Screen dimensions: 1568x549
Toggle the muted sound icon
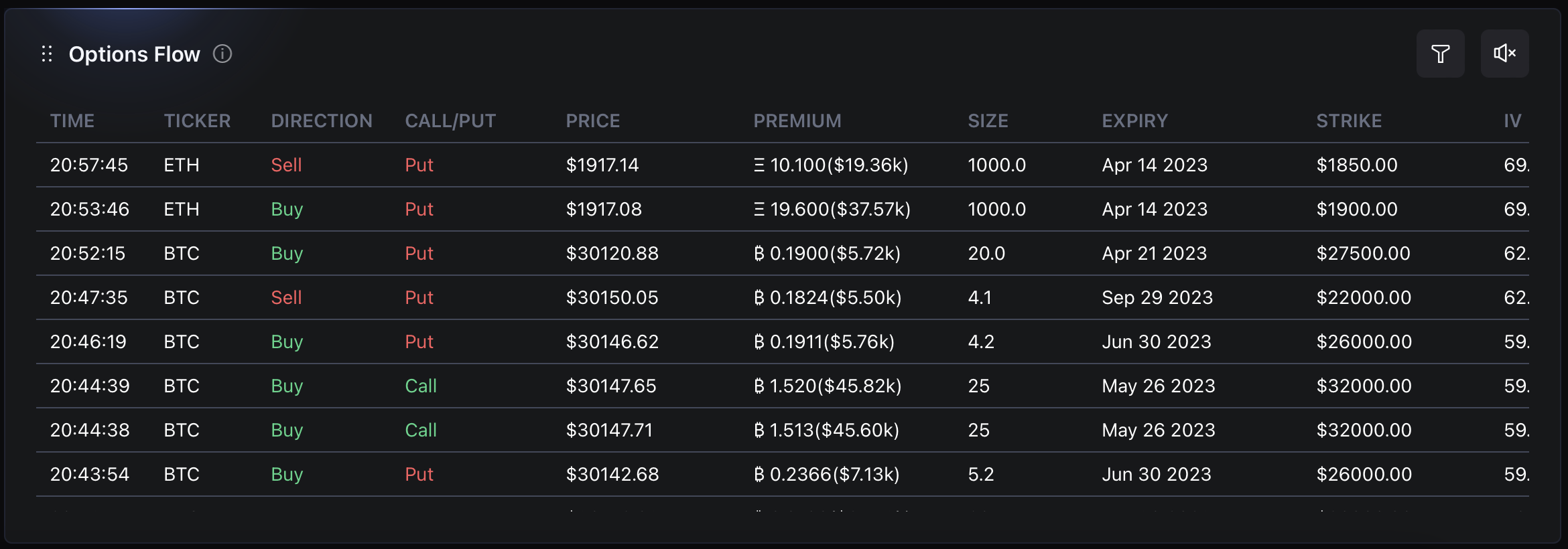(1504, 54)
